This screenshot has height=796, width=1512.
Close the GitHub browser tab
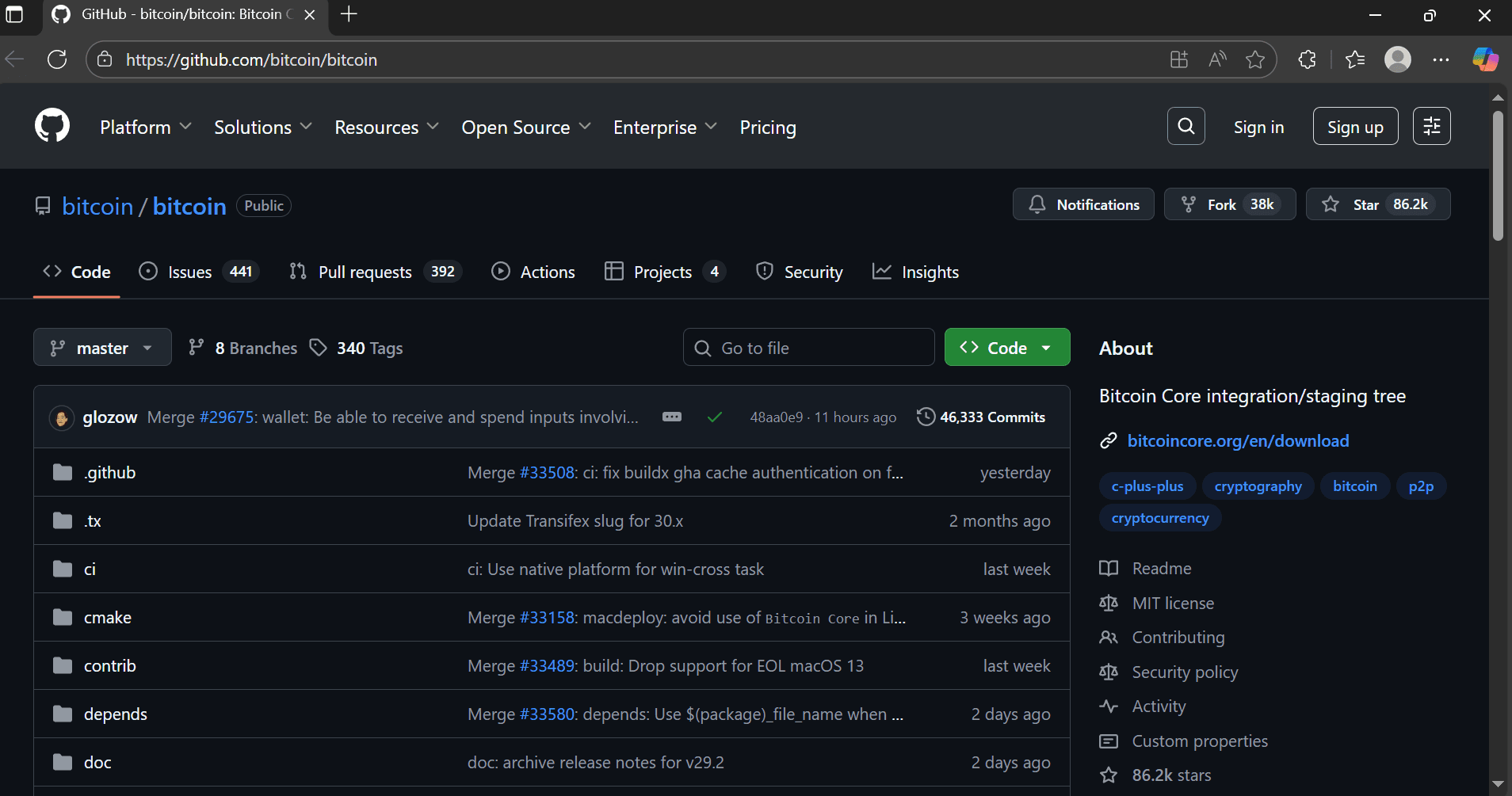pos(310,14)
